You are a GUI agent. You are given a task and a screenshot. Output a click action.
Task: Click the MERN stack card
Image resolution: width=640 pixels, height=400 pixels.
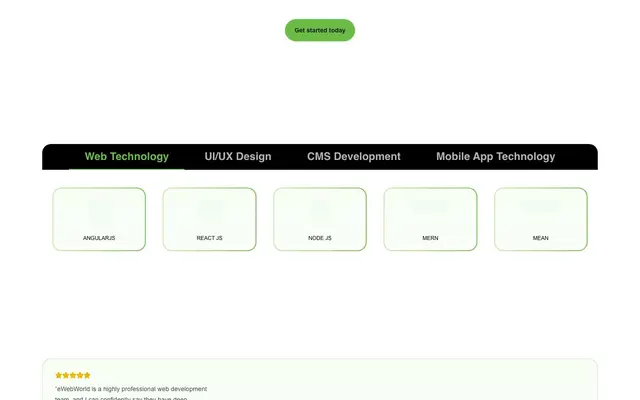coord(430,219)
